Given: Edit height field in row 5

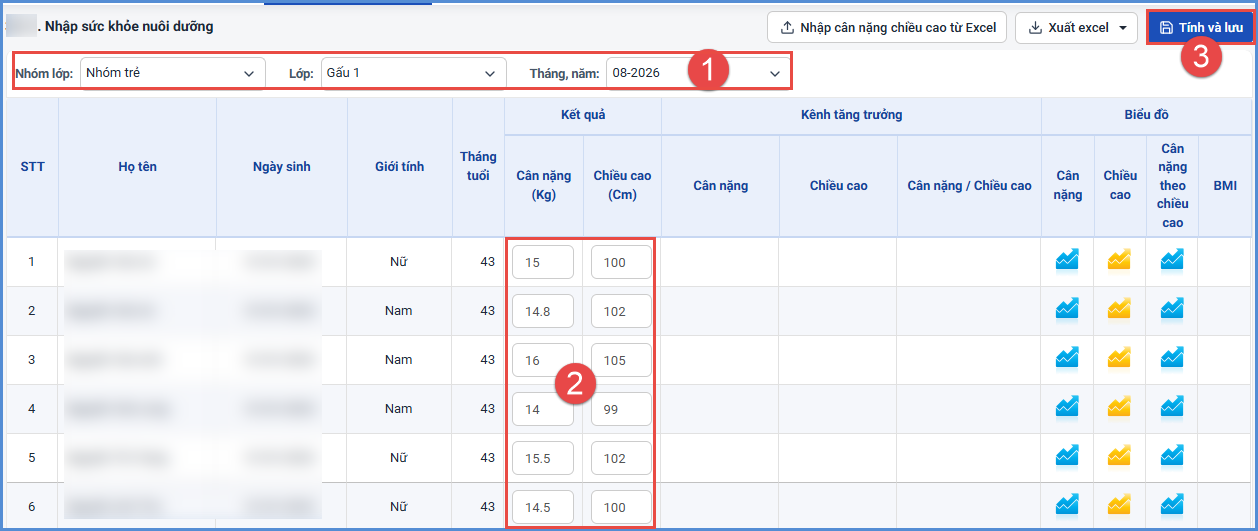Looking at the screenshot, I should click(621, 458).
